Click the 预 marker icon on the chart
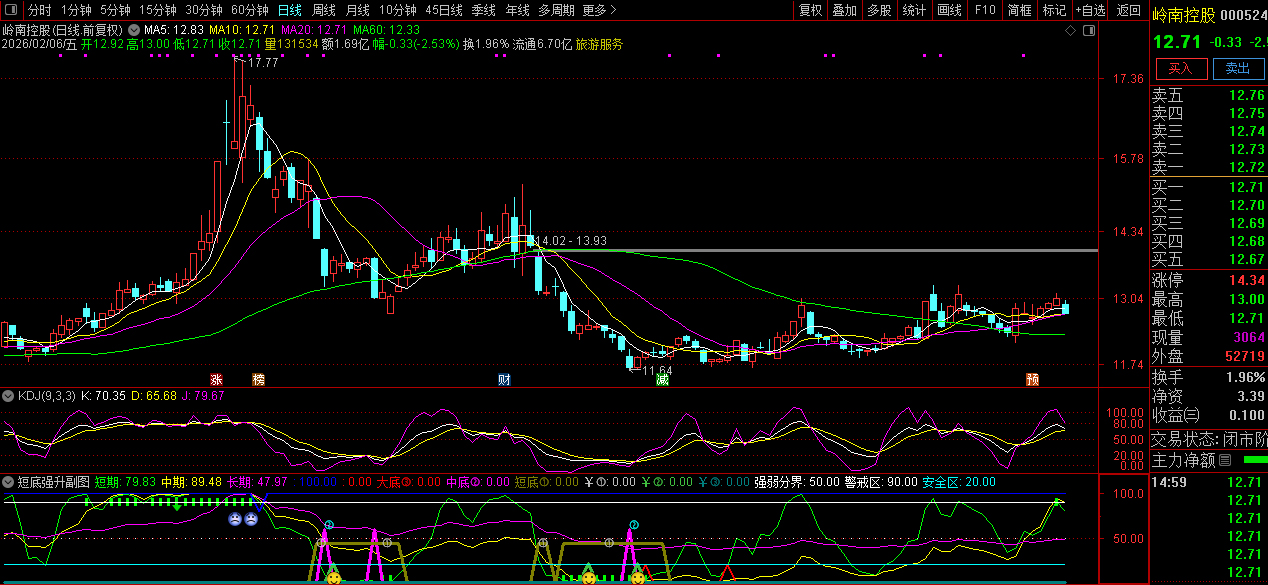The width and height of the screenshot is (1268, 585). (1032, 380)
